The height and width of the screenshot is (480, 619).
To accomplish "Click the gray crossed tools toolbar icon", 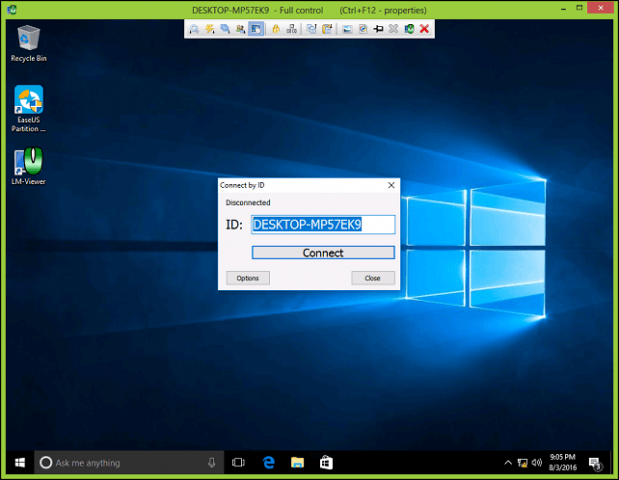I will (393, 29).
